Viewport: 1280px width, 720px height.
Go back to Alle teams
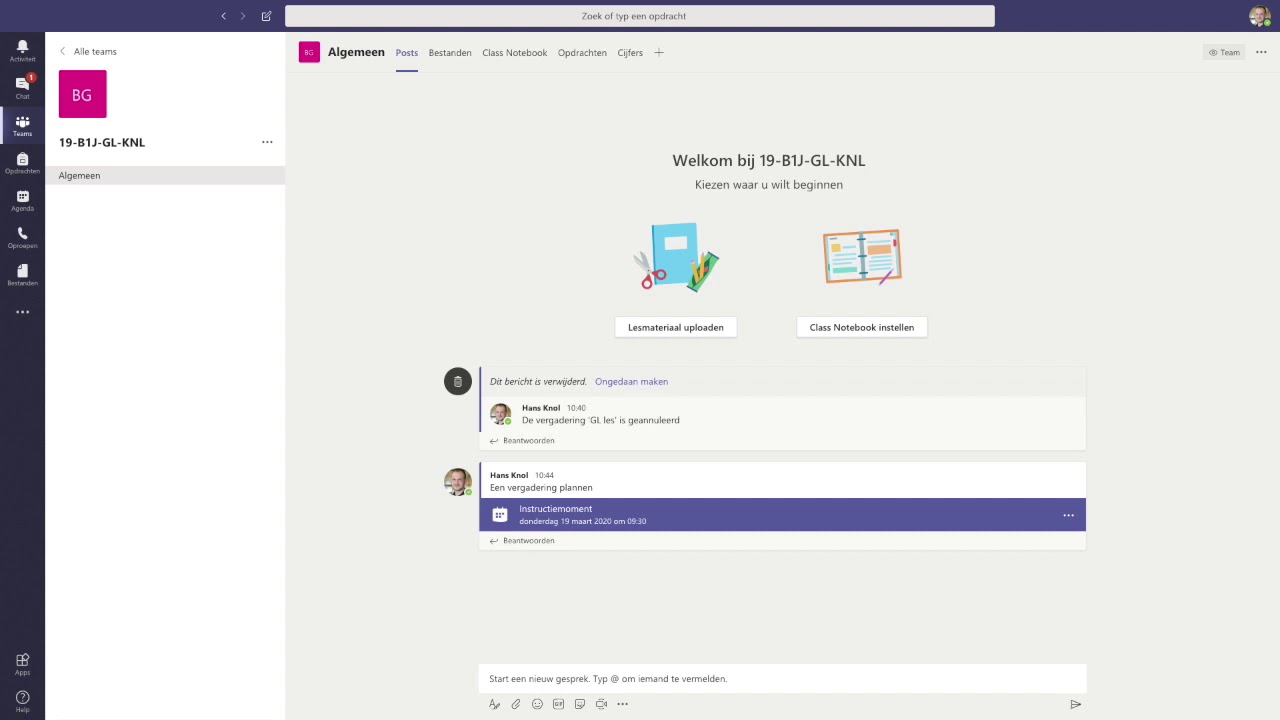(x=88, y=51)
